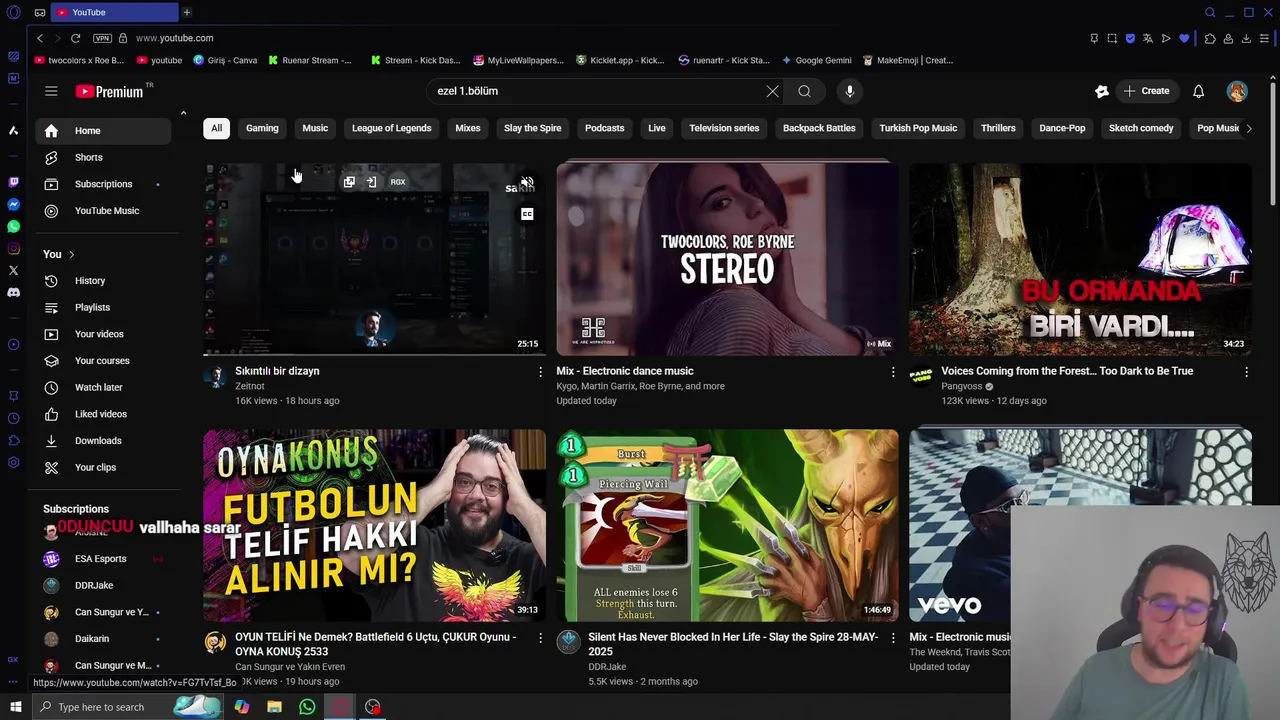Select the Home sidebar item

103,131
